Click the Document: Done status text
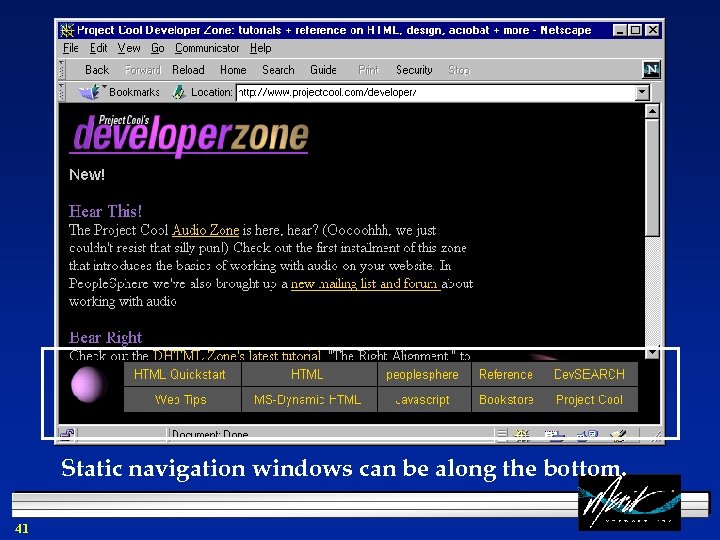Viewport: 720px width, 540px height. pyautogui.click(x=210, y=434)
